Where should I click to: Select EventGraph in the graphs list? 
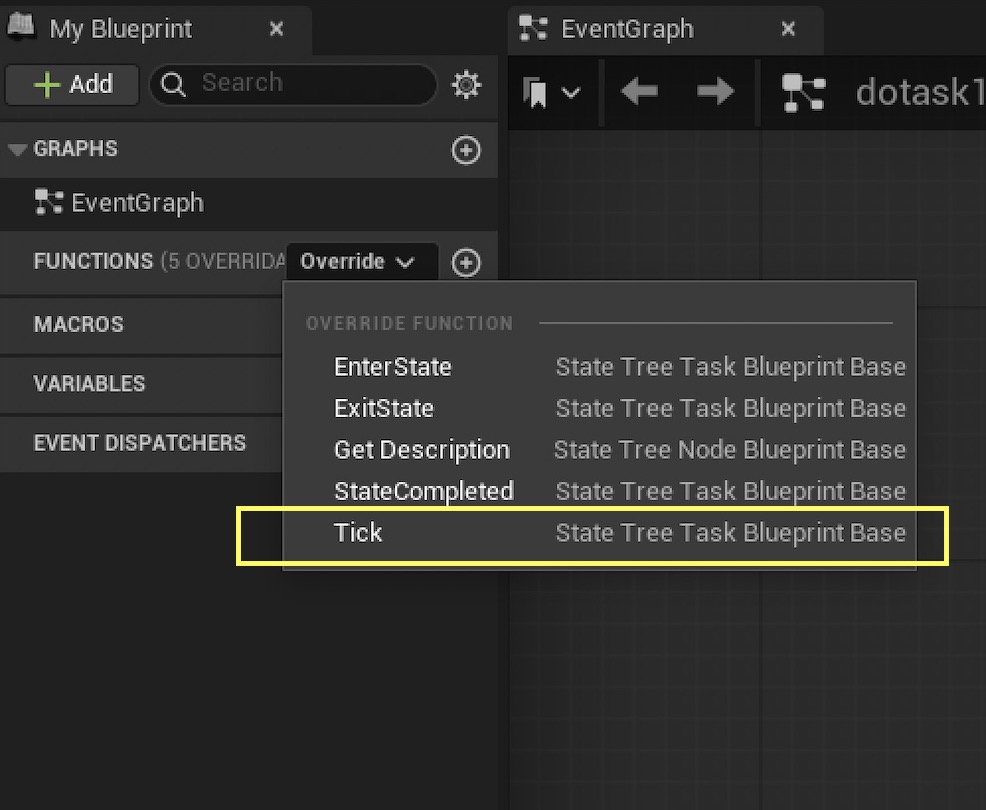pyautogui.click(x=137, y=203)
